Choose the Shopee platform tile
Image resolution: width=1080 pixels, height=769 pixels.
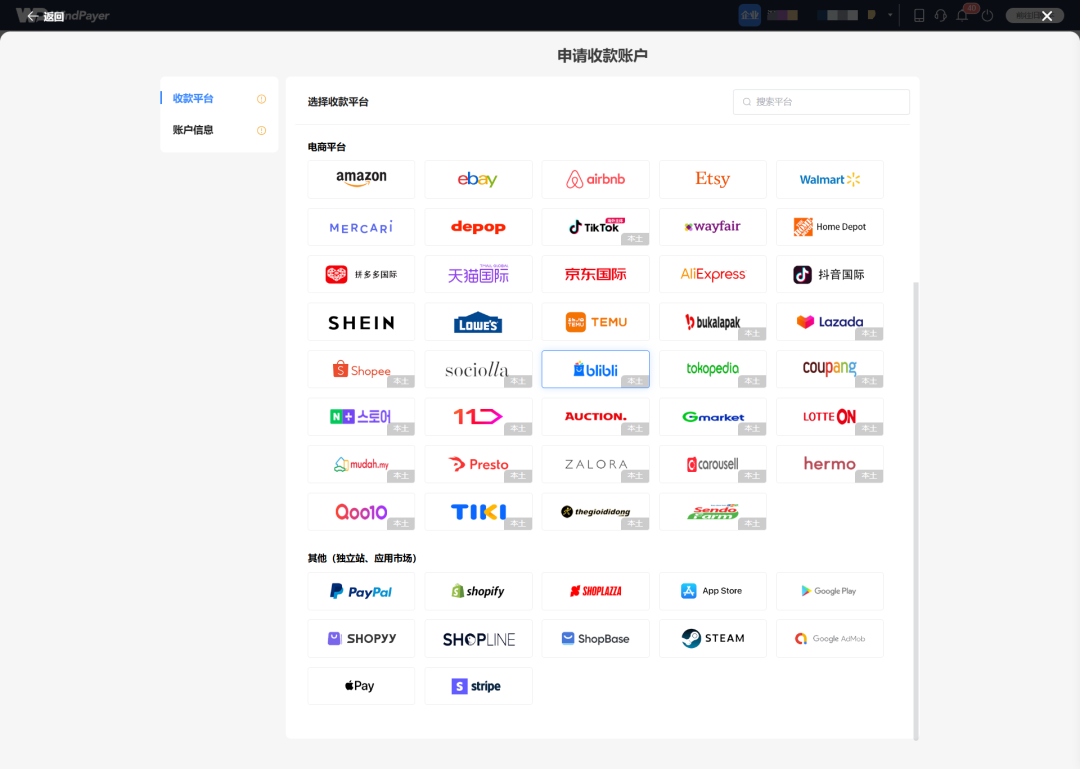click(361, 369)
